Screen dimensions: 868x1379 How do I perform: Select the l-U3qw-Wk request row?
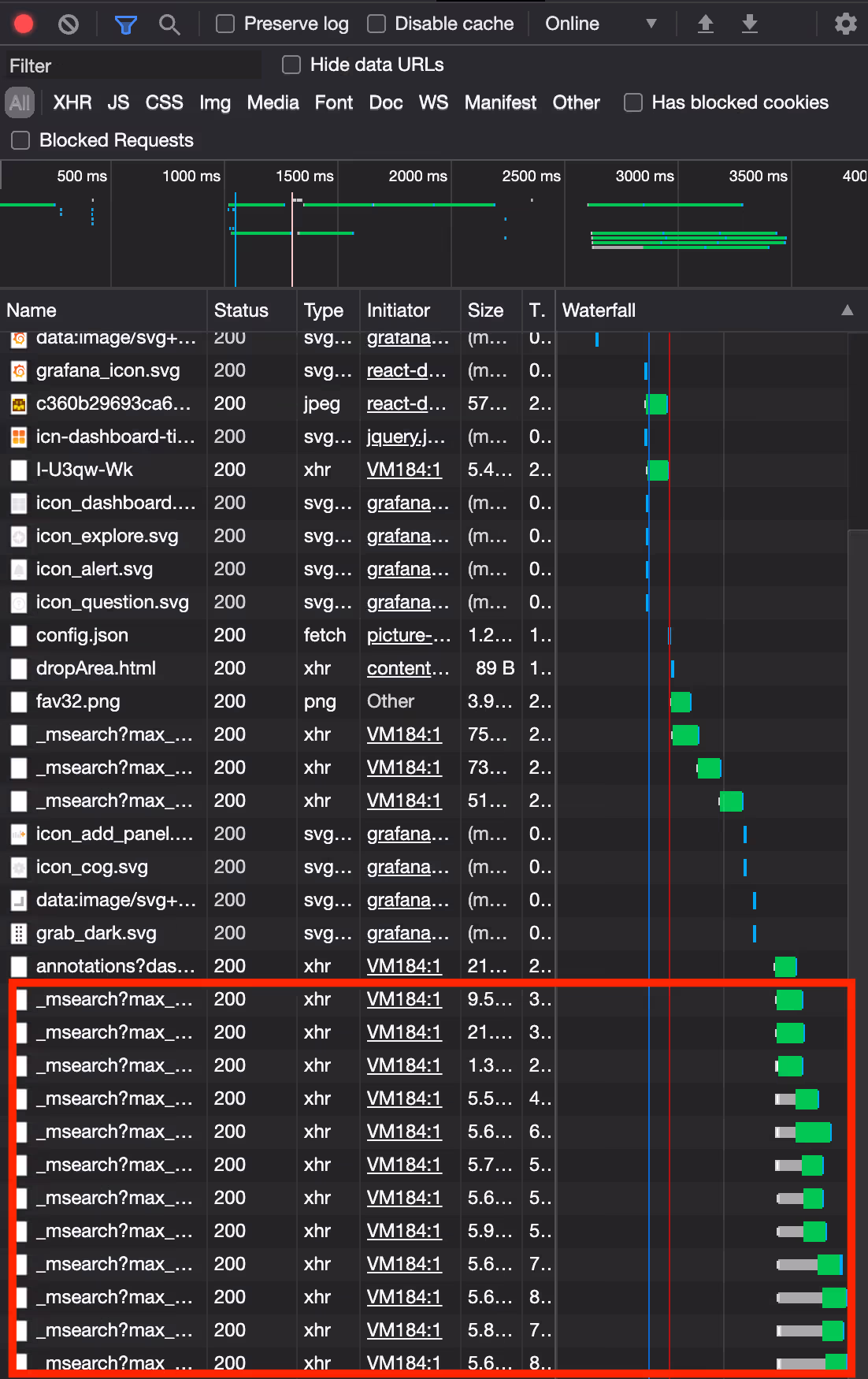(424, 470)
